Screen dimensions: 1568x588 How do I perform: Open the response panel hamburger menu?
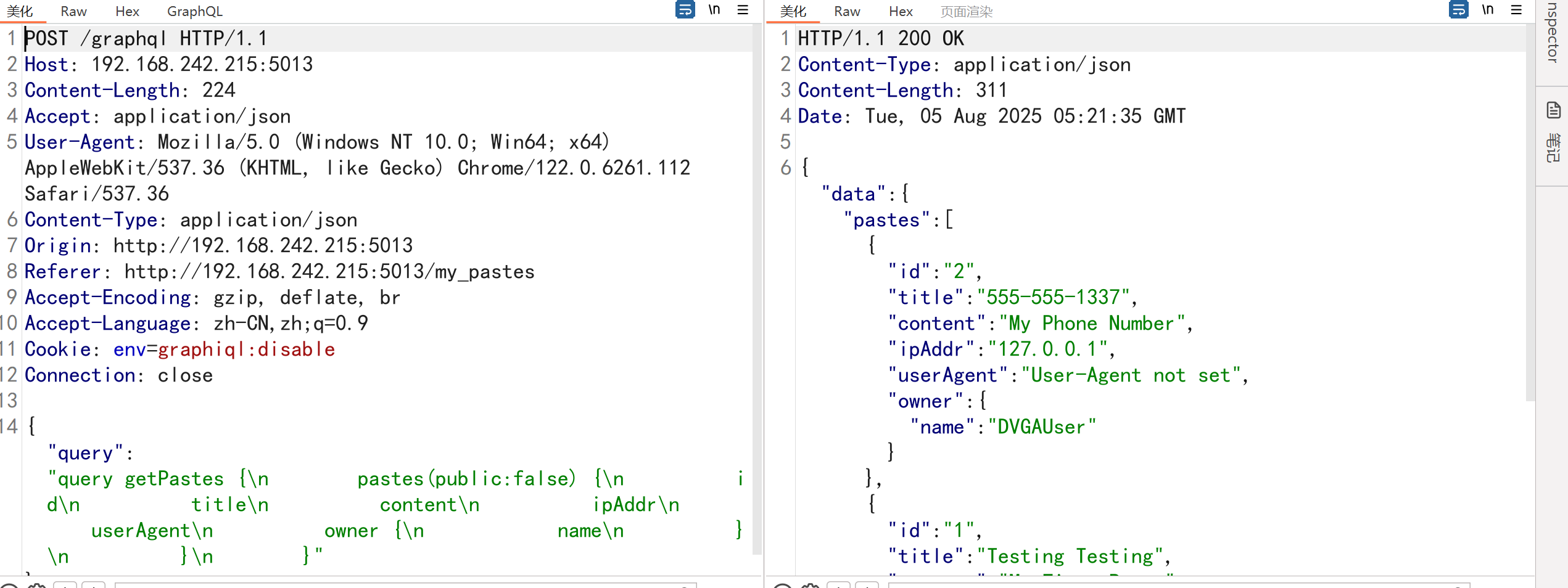[1516, 10]
